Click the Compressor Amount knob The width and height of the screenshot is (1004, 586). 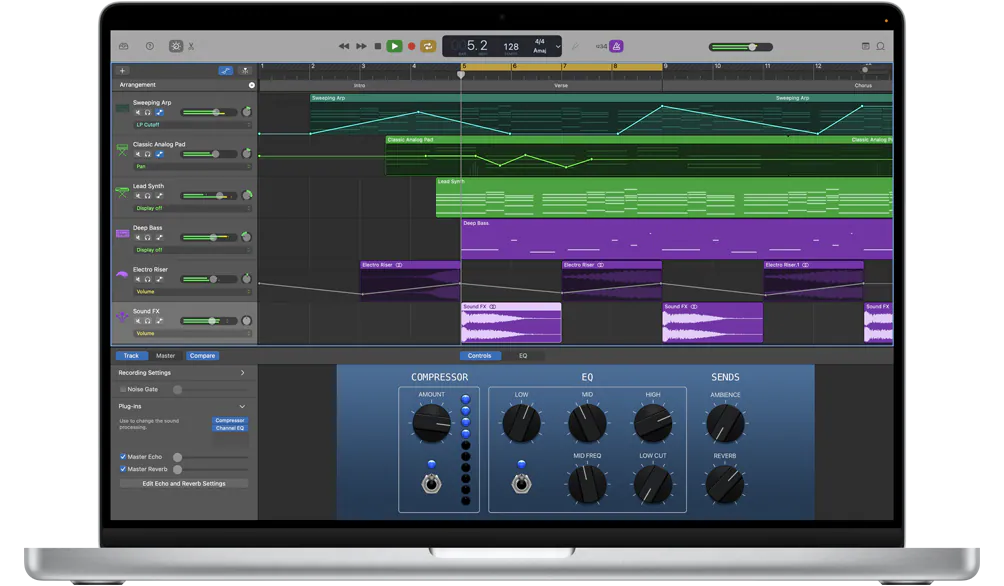pyautogui.click(x=432, y=423)
